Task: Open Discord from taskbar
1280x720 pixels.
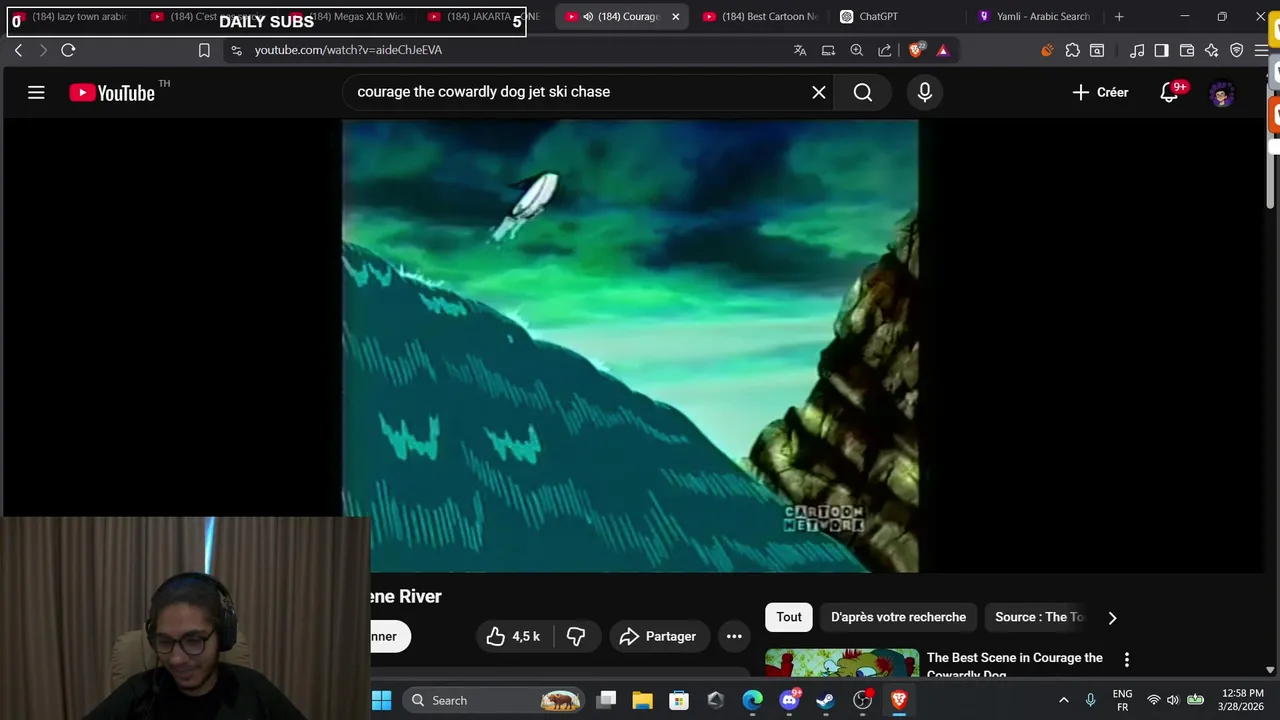Action: tap(789, 701)
